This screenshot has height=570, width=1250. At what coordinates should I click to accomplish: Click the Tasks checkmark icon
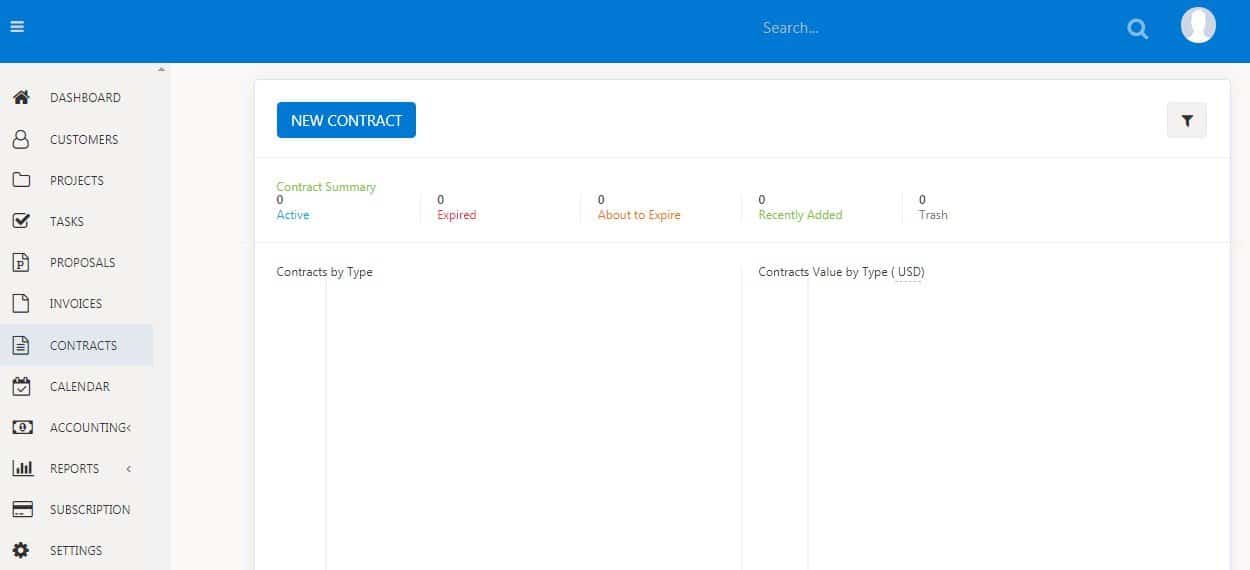(x=21, y=221)
